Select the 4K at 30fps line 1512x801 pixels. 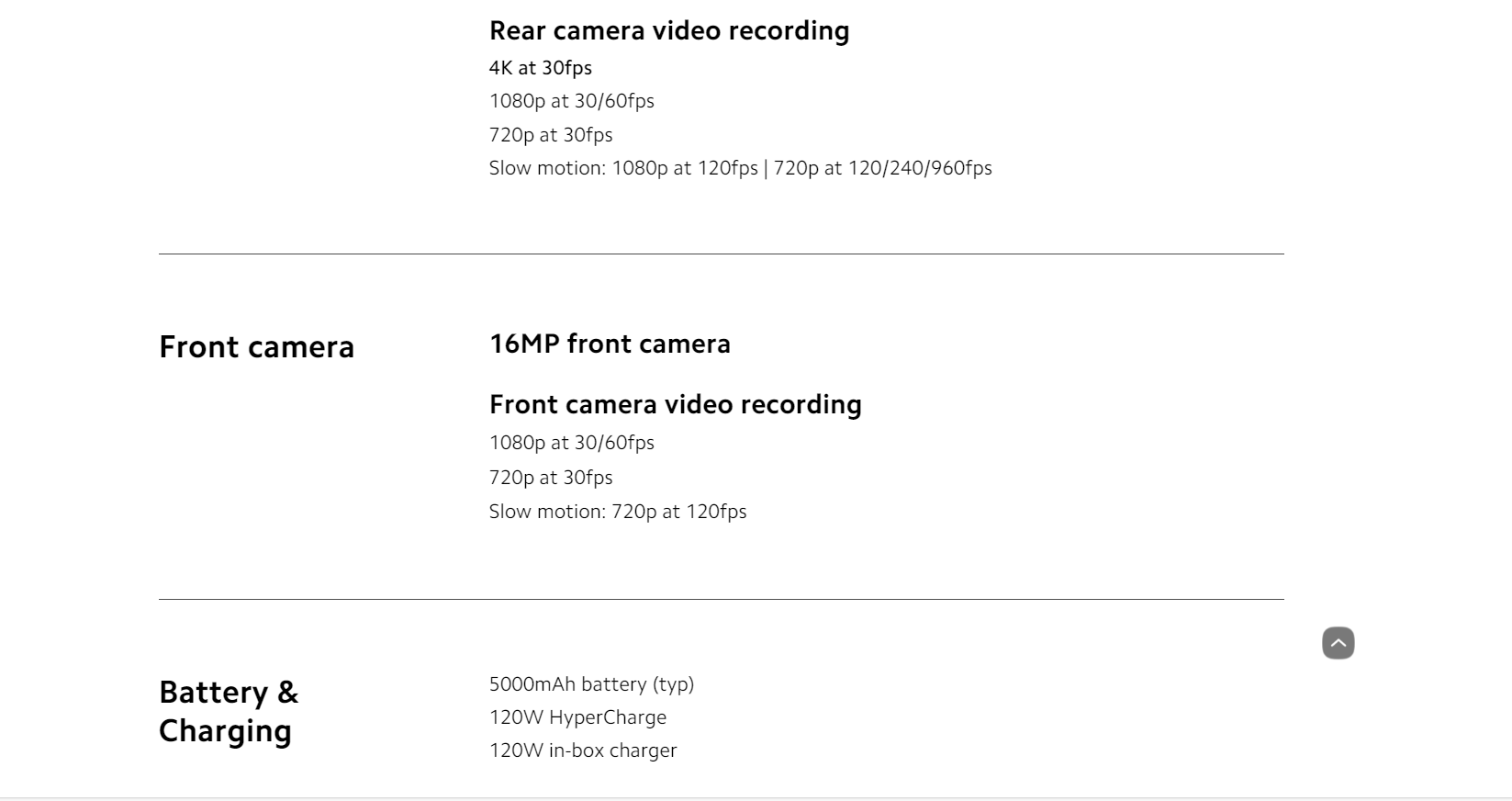(541, 68)
